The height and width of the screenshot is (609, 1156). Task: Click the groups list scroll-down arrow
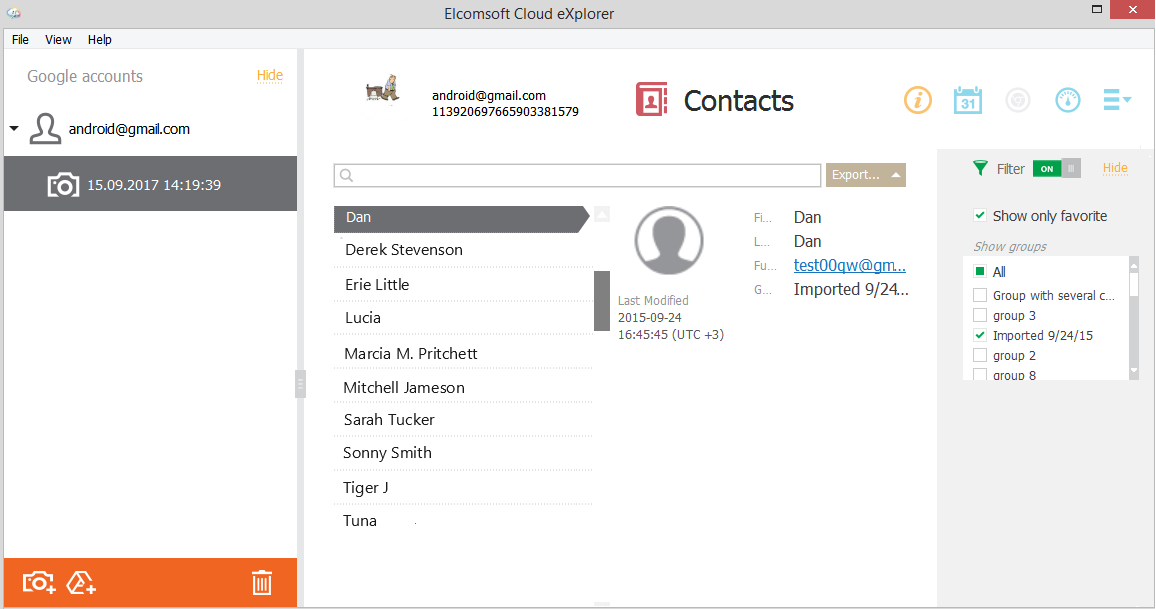pyautogui.click(x=1134, y=372)
